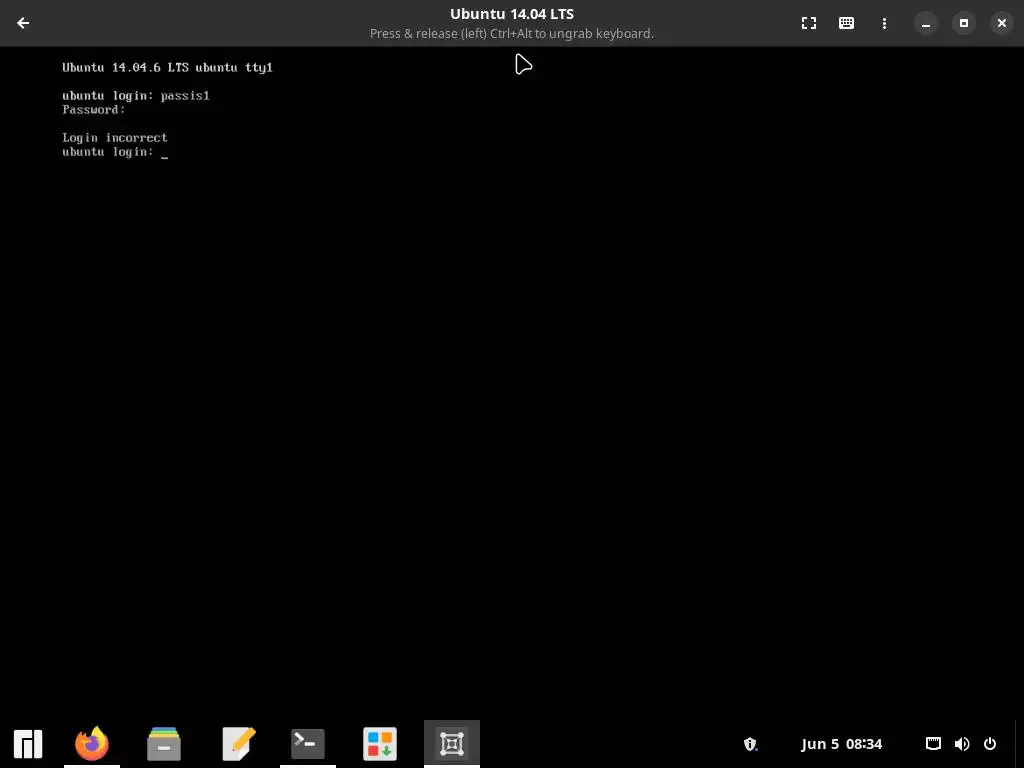The width and height of the screenshot is (1024, 768).
Task: Open the clock showing Jun 5 08:34
Action: [x=841, y=744]
